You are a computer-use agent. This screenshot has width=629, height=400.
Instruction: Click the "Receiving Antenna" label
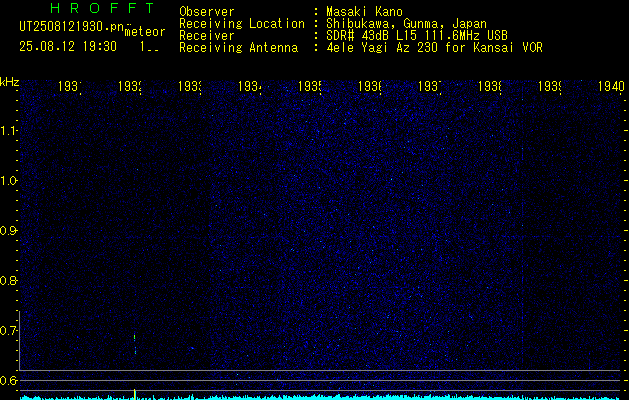point(239,48)
